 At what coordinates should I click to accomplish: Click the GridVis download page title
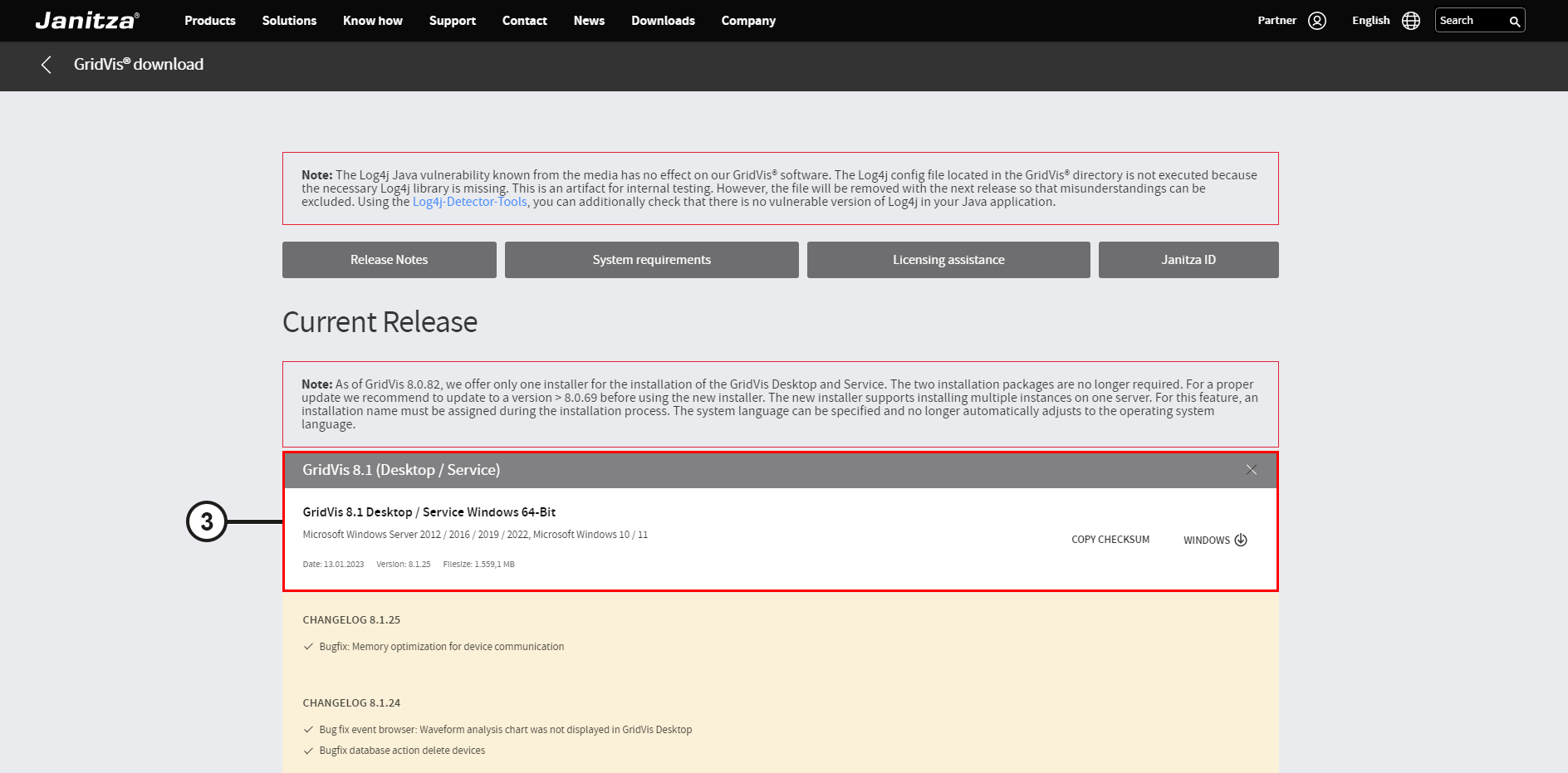[x=139, y=65]
